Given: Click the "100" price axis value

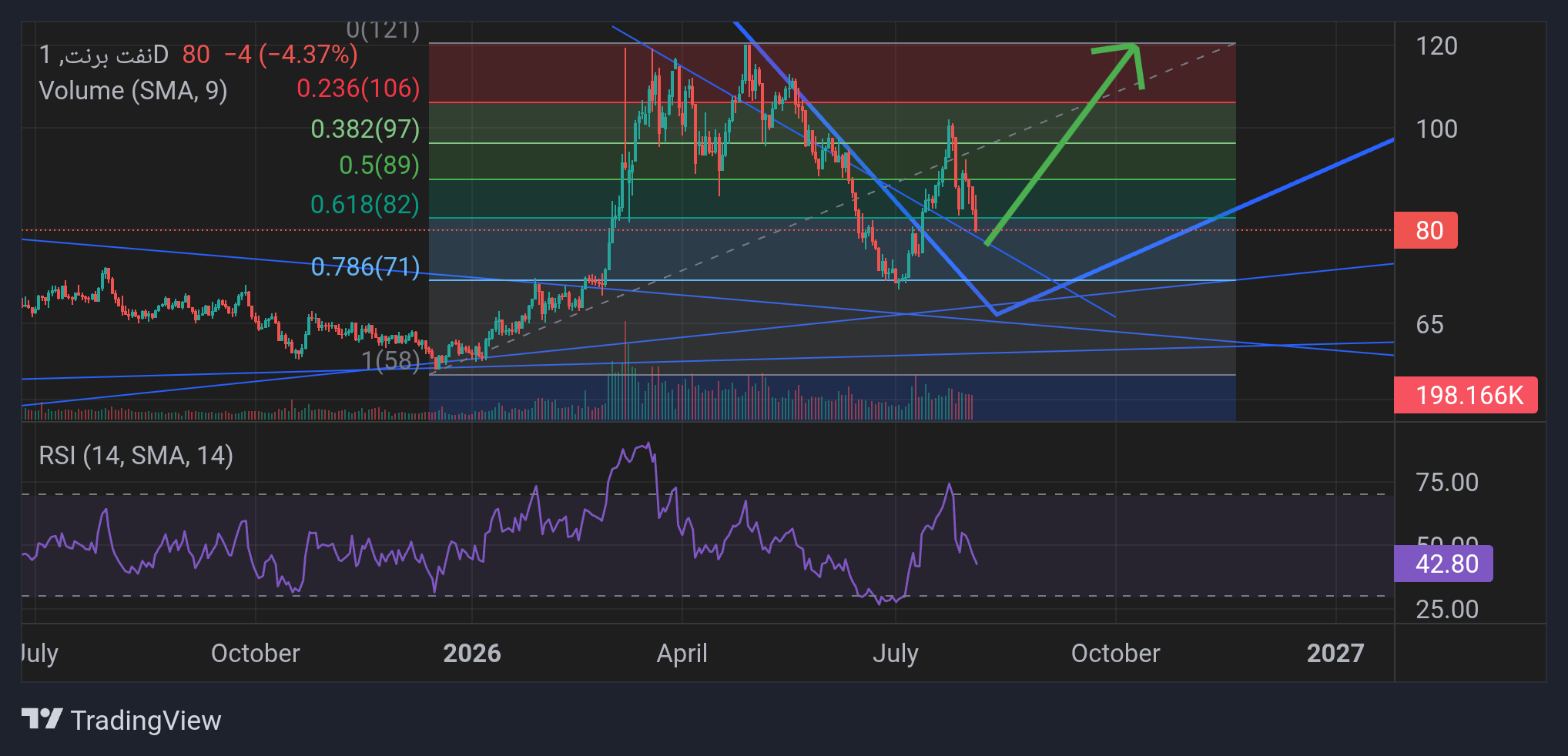Looking at the screenshot, I should click(1437, 129).
